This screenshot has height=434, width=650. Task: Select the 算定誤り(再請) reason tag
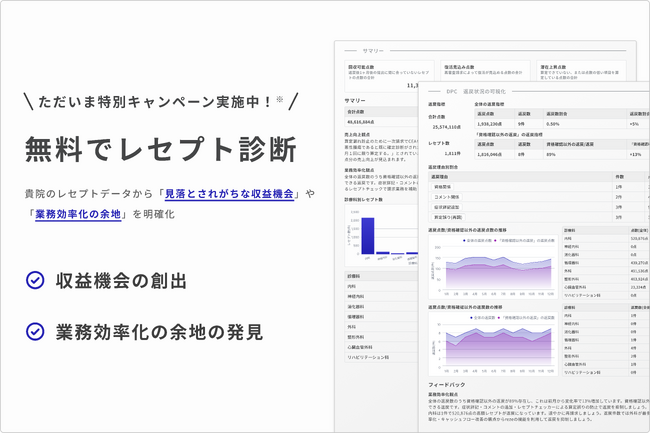coord(446,217)
